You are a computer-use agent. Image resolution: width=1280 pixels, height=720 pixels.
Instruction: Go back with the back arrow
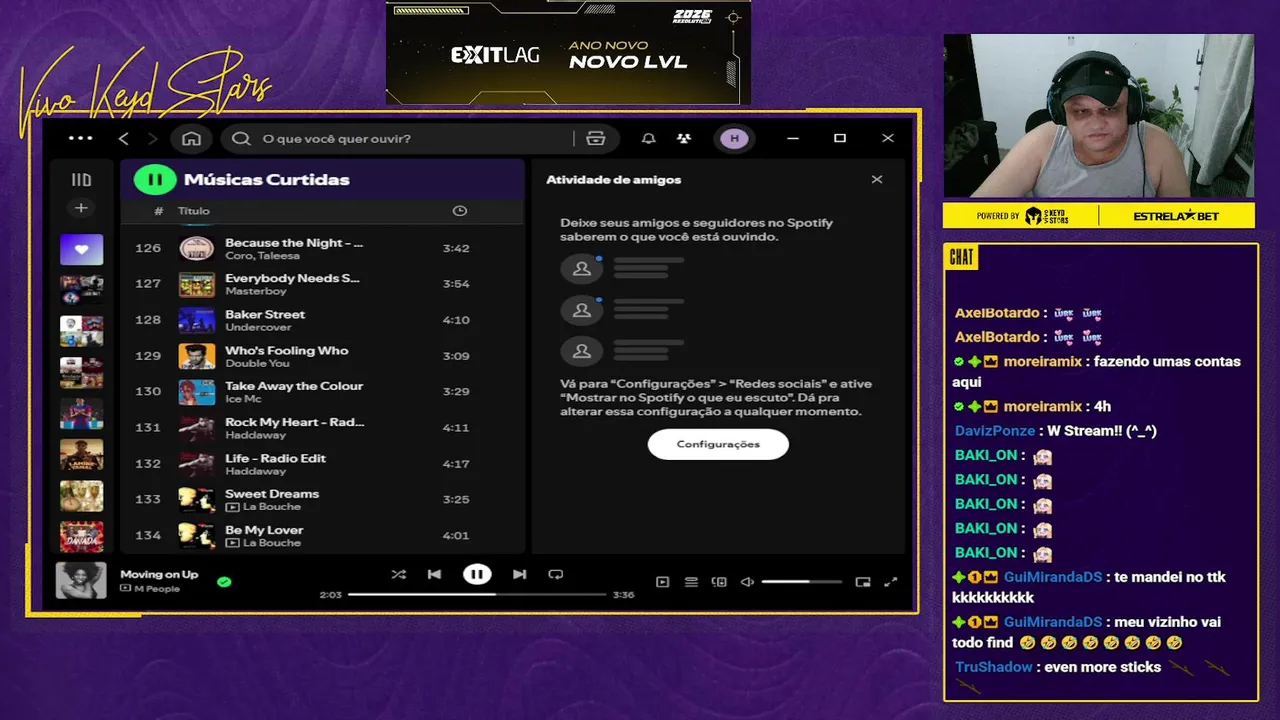click(x=124, y=138)
